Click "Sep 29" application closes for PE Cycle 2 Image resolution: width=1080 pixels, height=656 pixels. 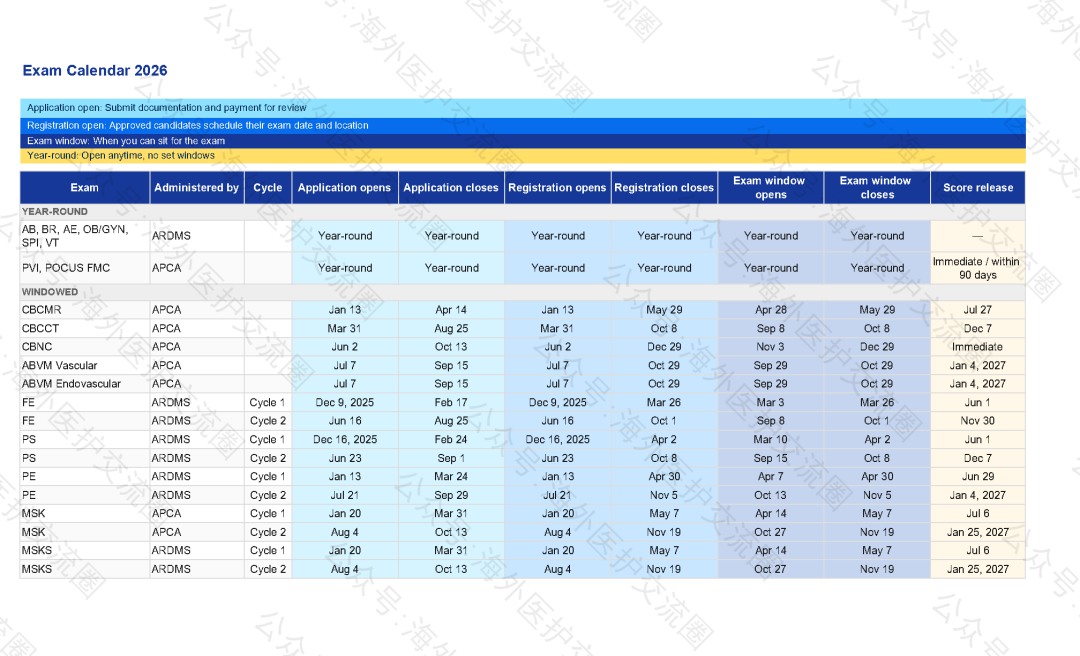pos(451,495)
